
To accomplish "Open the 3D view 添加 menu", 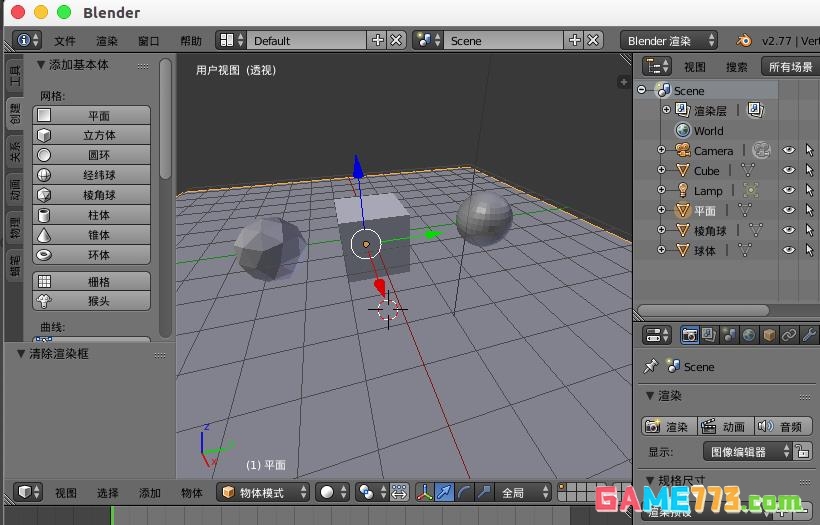I will [x=150, y=493].
